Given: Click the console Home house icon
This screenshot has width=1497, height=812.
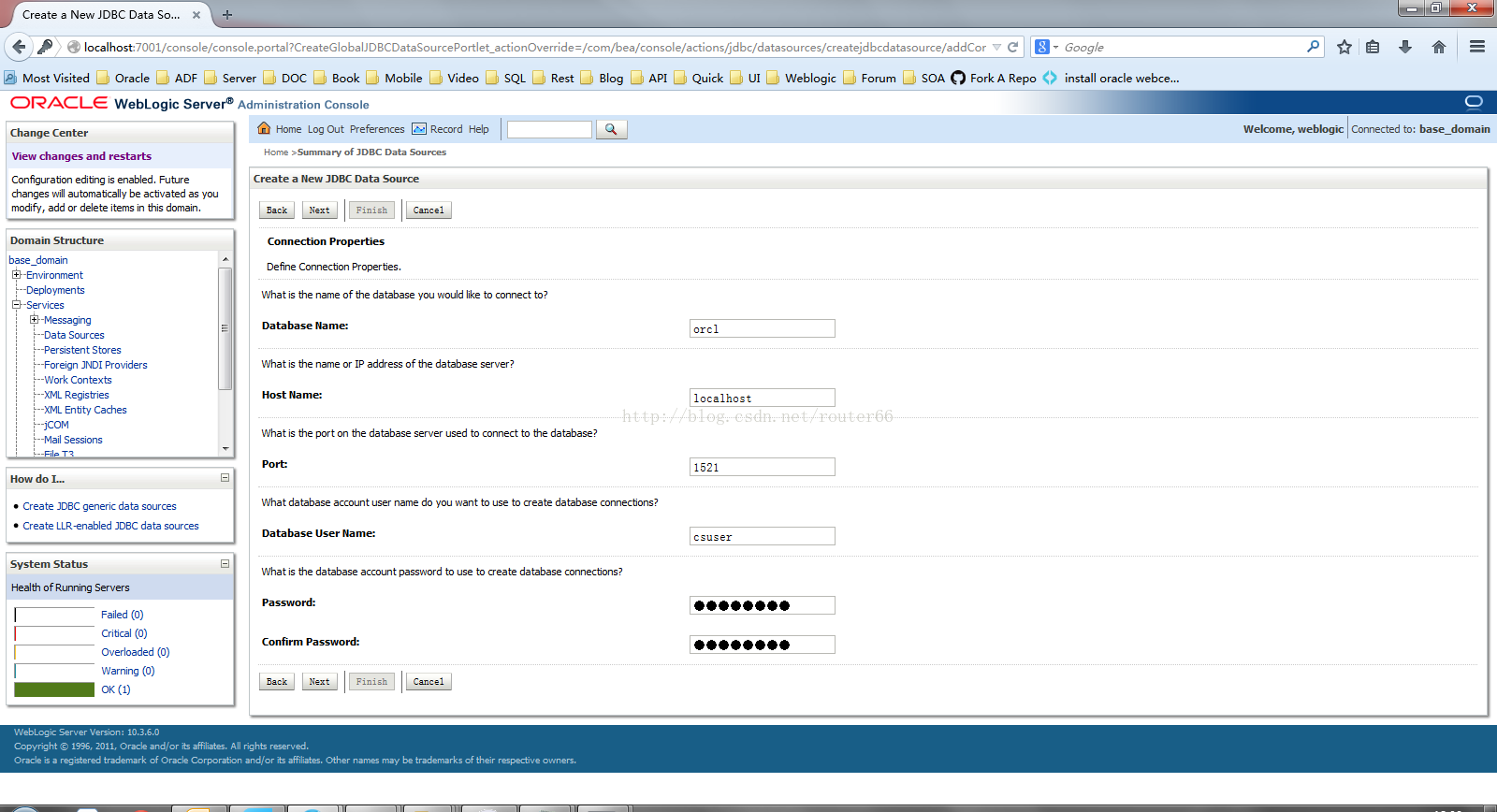Looking at the screenshot, I should tap(264, 128).
